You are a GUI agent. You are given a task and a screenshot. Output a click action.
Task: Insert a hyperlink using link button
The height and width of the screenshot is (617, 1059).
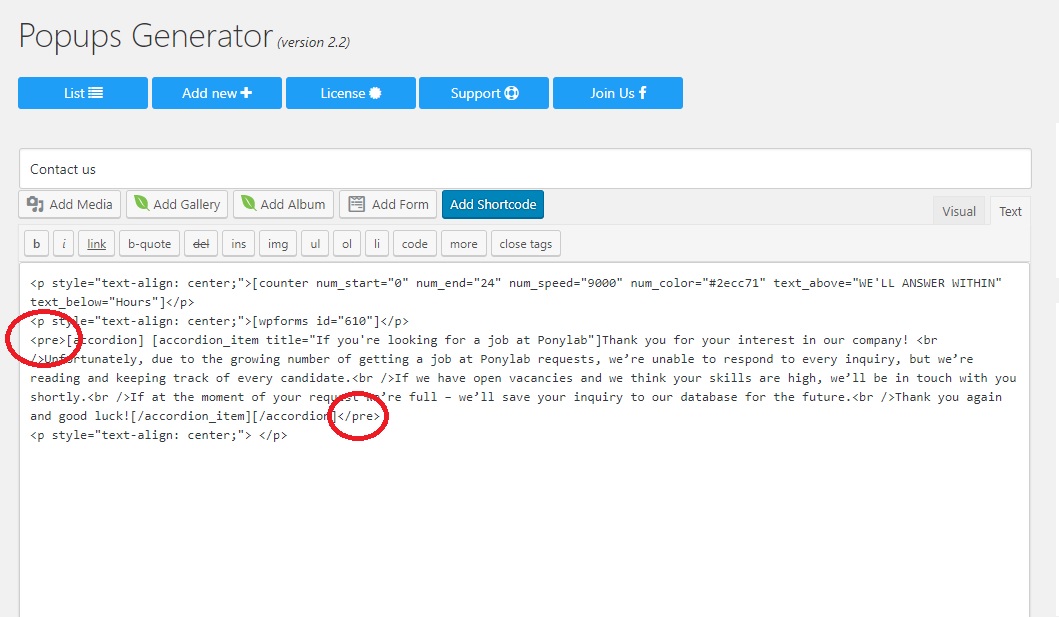(x=96, y=243)
